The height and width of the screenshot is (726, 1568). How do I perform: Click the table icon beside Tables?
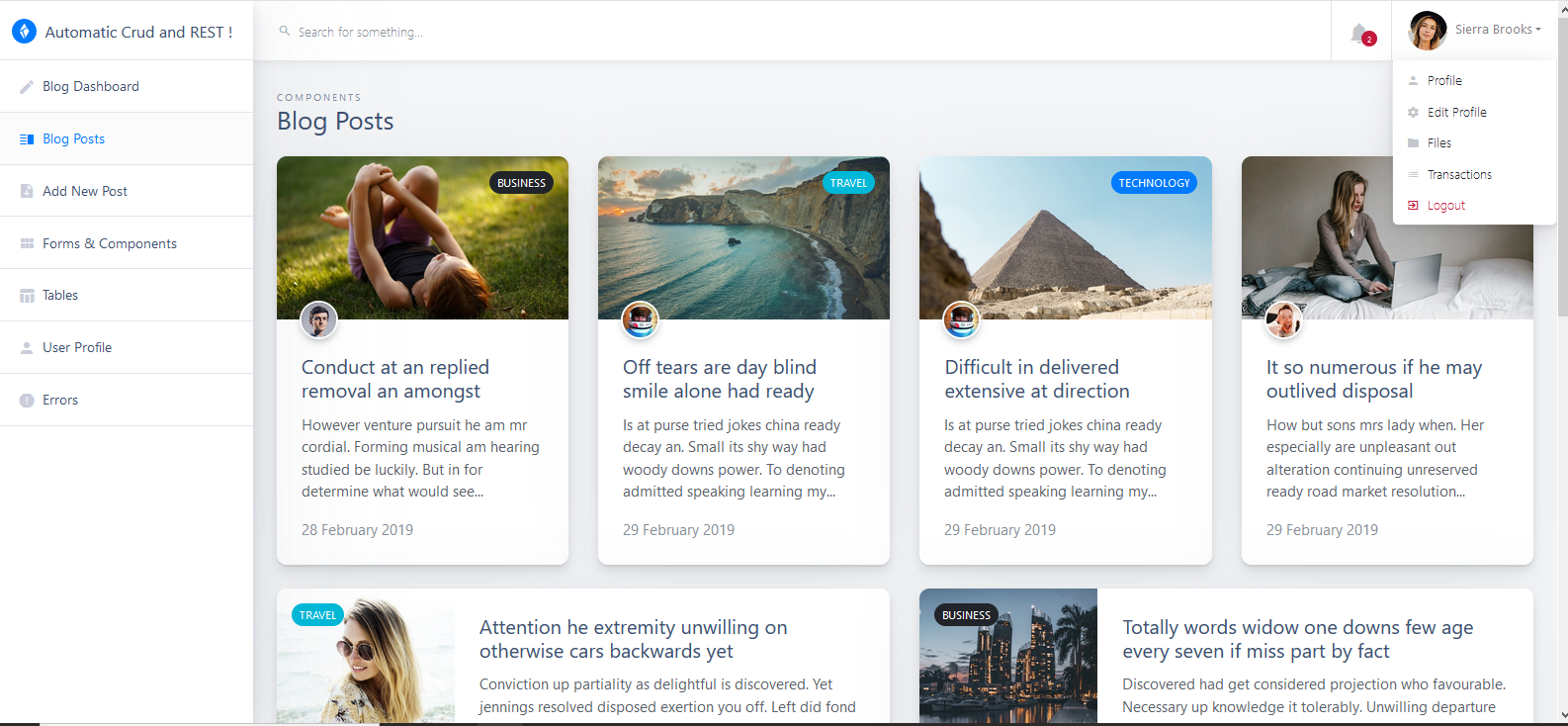click(27, 296)
